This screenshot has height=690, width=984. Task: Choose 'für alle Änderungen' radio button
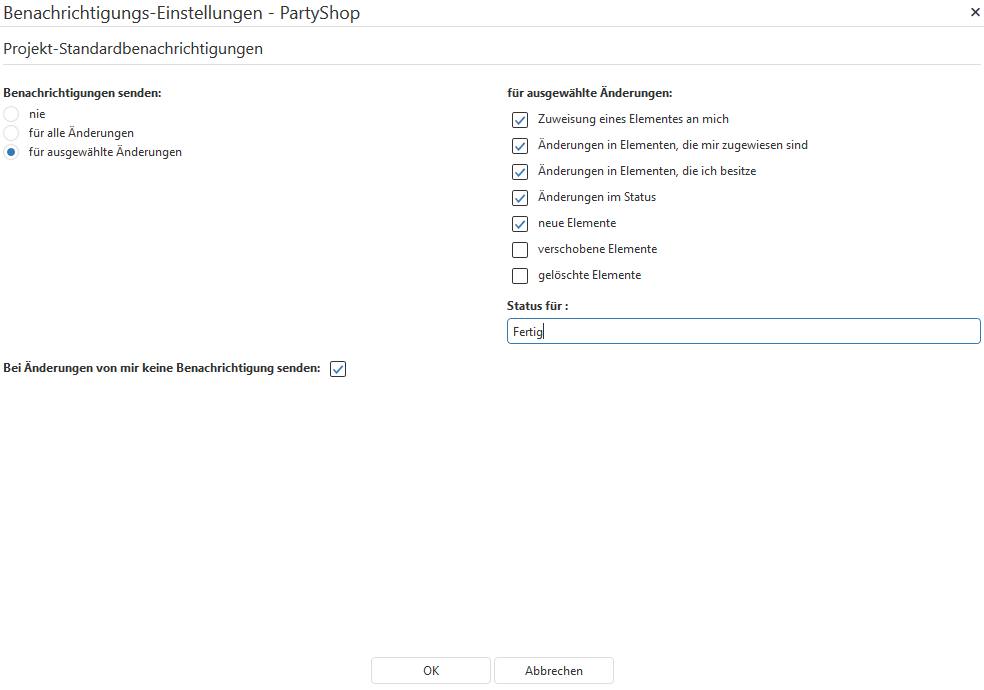[x=11, y=133]
